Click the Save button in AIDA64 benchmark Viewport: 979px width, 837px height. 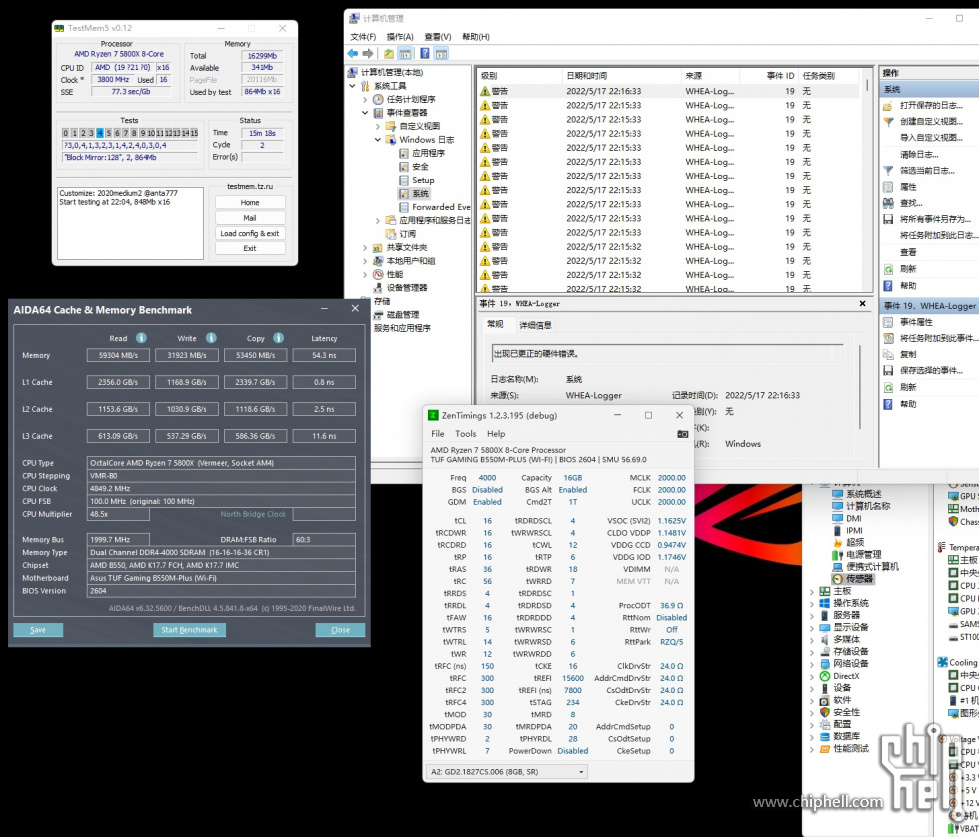(x=38, y=630)
